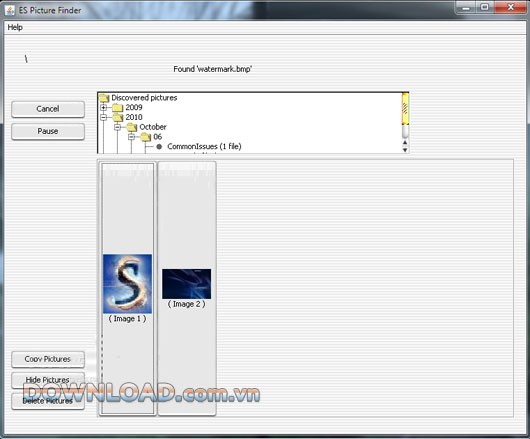The height and width of the screenshot is (439, 530).
Task: Pause the picture search
Action: (x=48, y=131)
